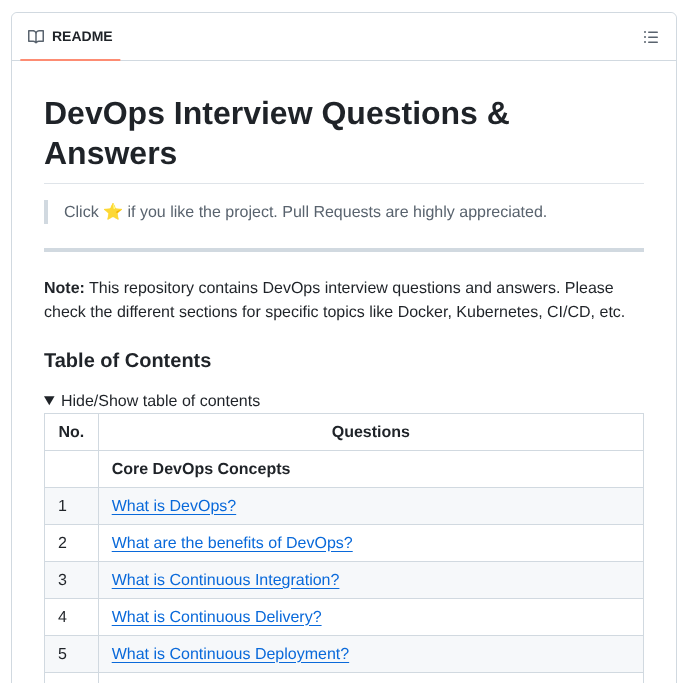Viewport: 683px width, 683px height.
Task: Open "What are the benefits of DevOps?" link
Action: (232, 543)
